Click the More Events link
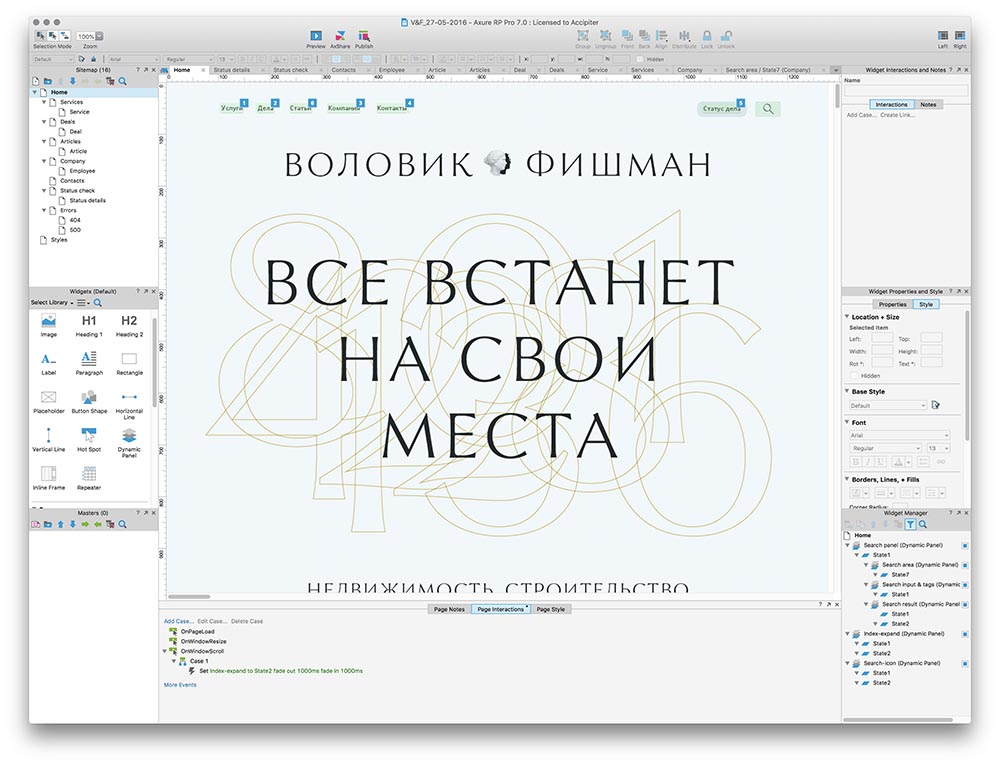This screenshot has width=1000, height=765. click(178, 685)
